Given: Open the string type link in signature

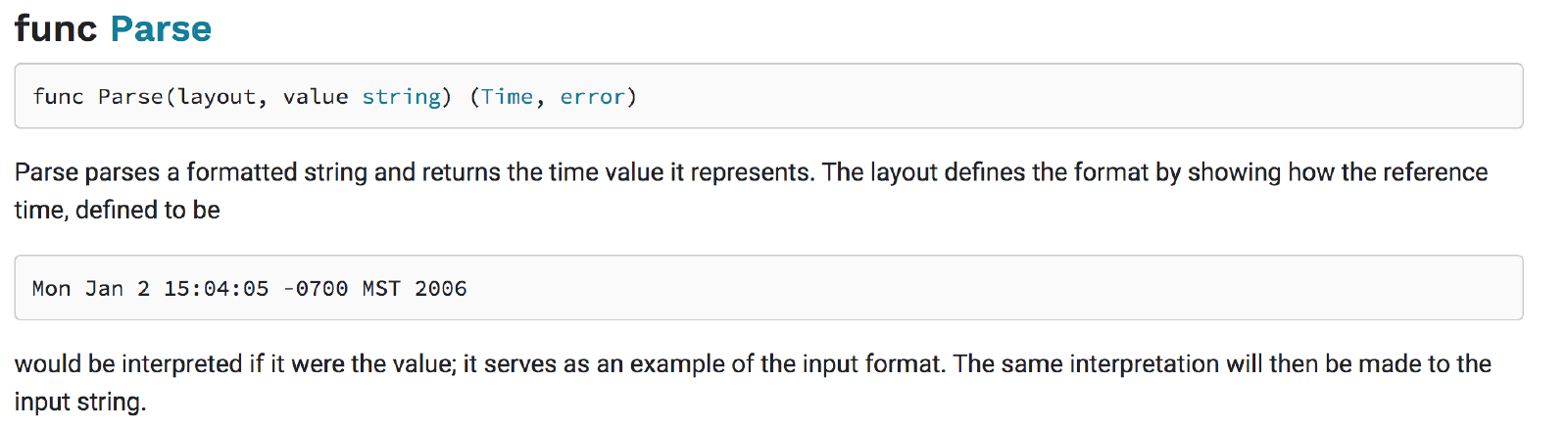Looking at the screenshot, I should (x=401, y=97).
